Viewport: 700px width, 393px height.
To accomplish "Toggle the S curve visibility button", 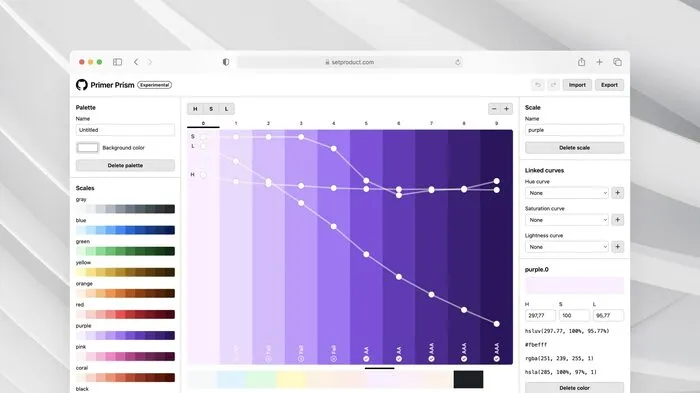I will click(x=211, y=109).
